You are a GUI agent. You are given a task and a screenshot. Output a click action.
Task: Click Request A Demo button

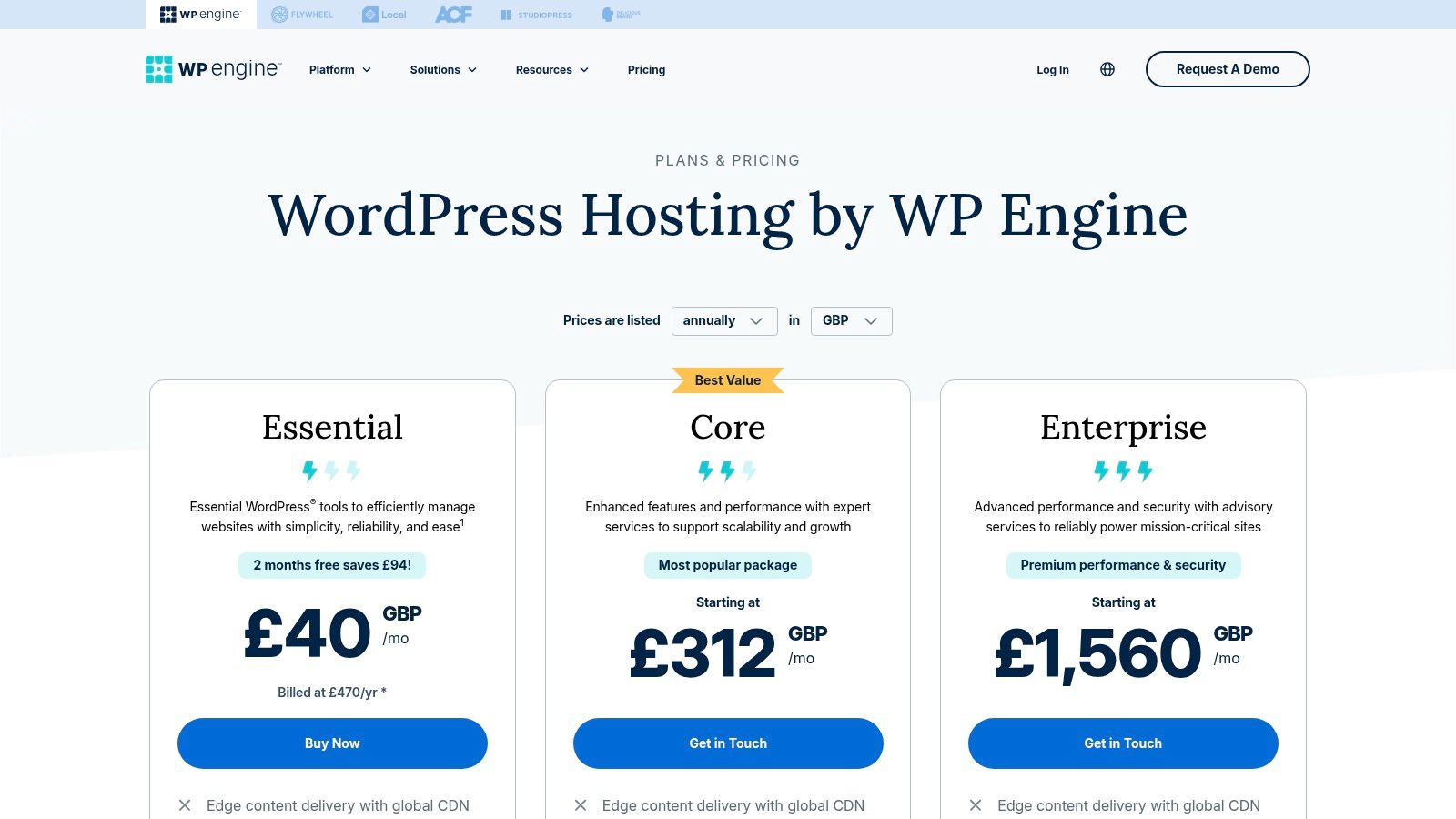1228,69
